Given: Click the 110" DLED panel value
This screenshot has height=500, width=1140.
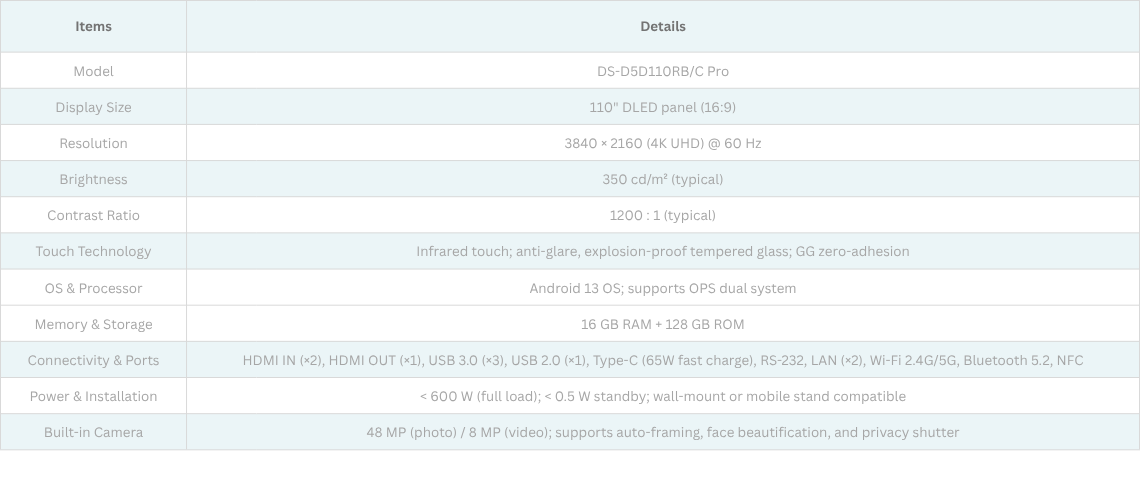Looking at the screenshot, I should pos(663,107).
